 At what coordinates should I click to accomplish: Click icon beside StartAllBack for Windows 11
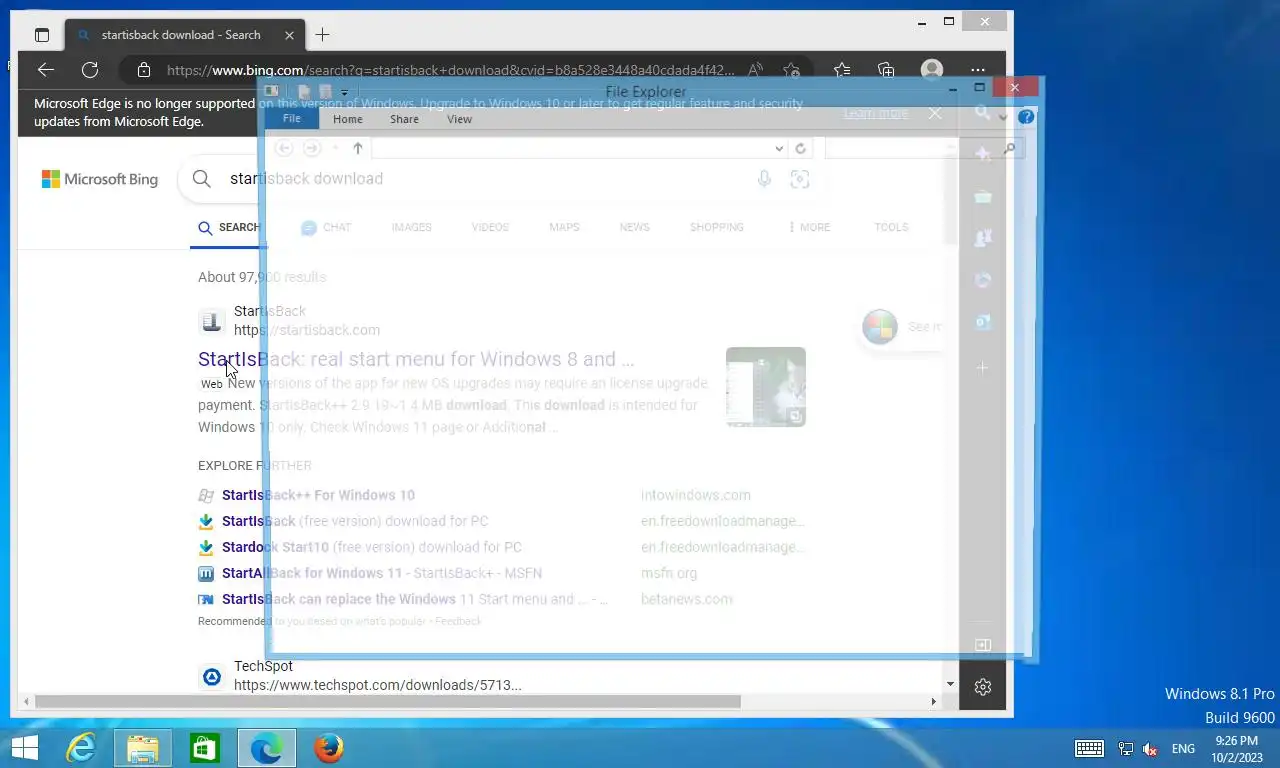[x=206, y=573]
